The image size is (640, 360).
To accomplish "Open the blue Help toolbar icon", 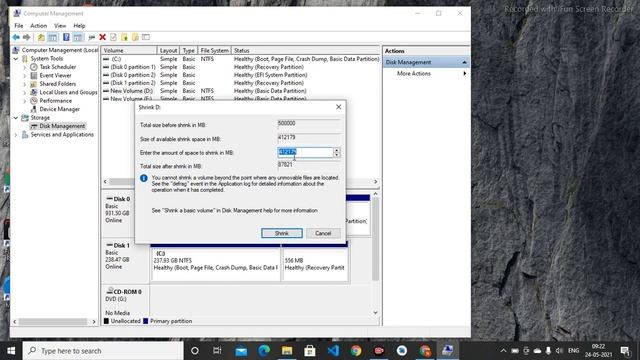I will click(x=66, y=38).
